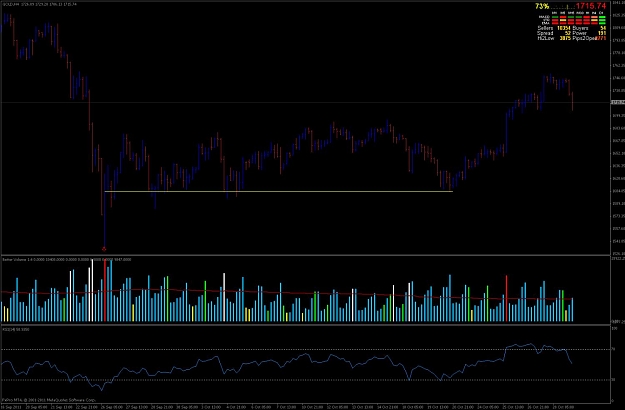Screen dimensions: 625x410
Task: Click the red volume bar below the lowest candle
Action: 105,291
